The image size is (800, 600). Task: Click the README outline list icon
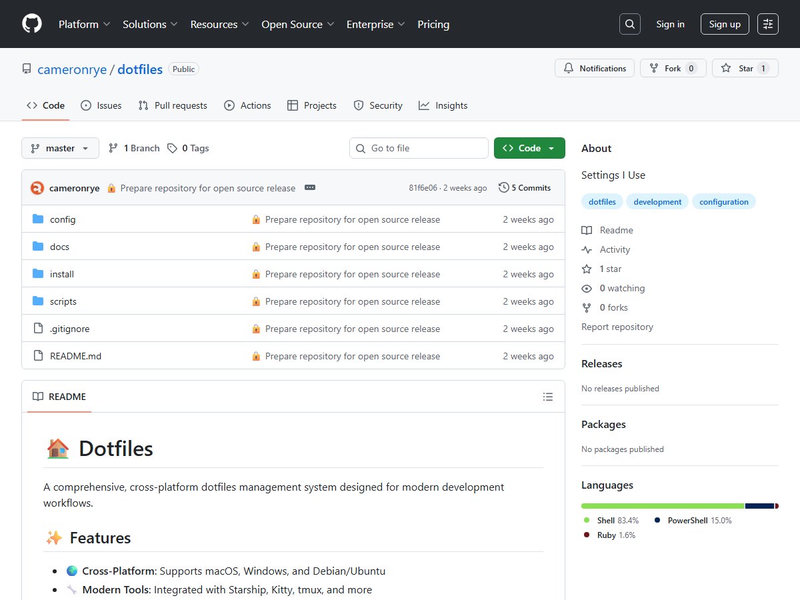[x=548, y=397]
